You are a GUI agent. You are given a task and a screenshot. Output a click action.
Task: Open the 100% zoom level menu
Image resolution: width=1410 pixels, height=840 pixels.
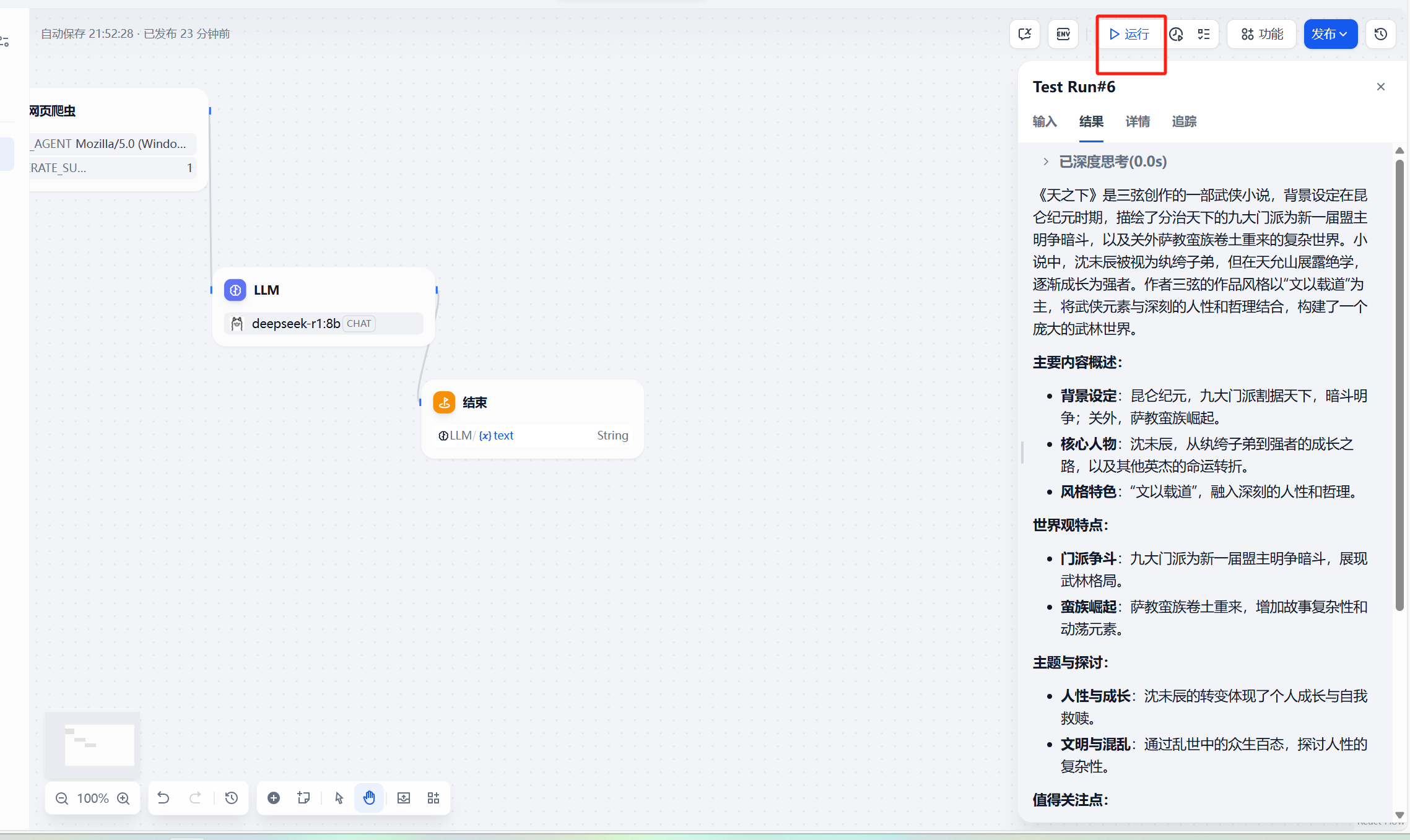point(93,798)
